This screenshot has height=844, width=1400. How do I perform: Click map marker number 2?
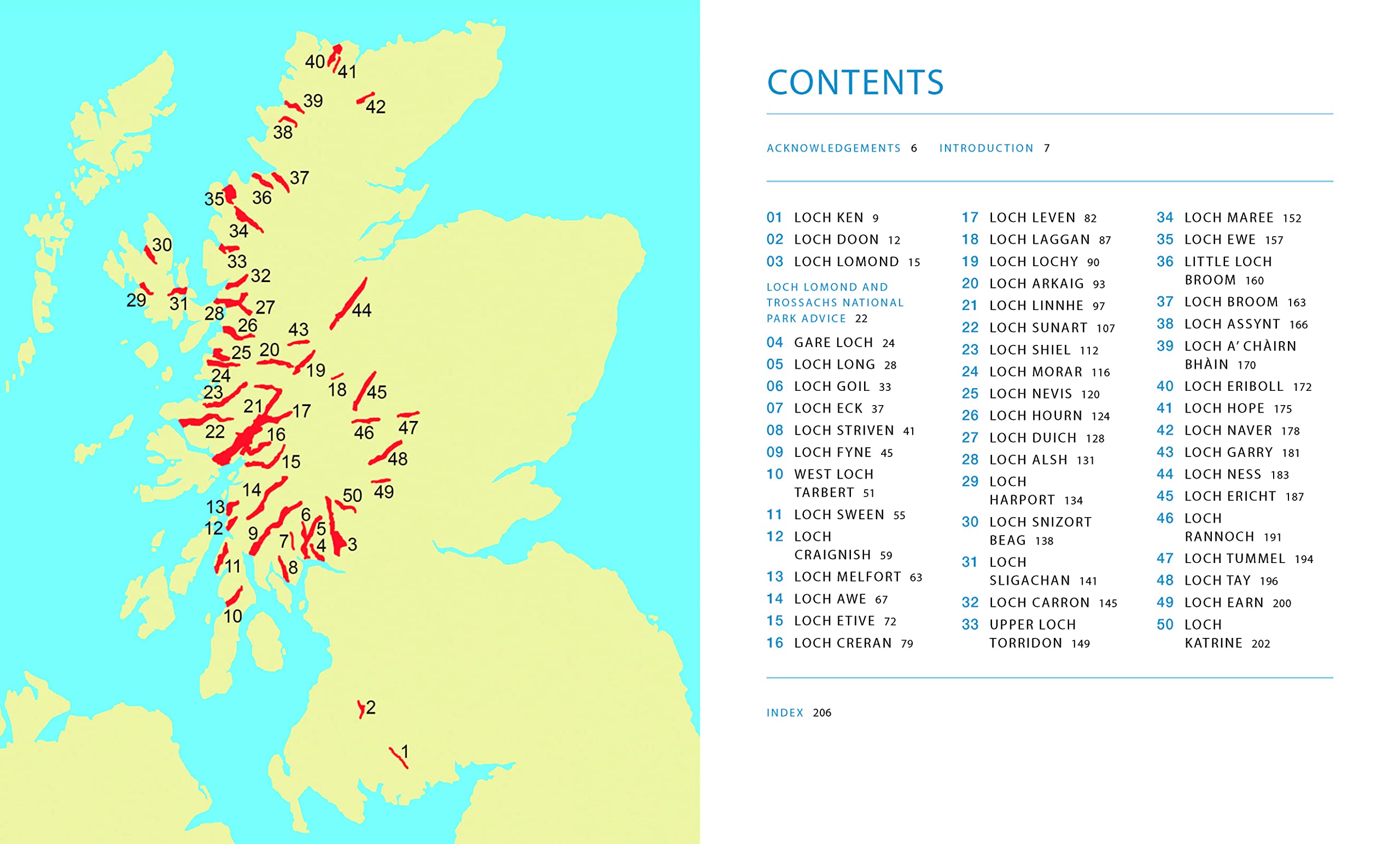[x=370, y=707]
